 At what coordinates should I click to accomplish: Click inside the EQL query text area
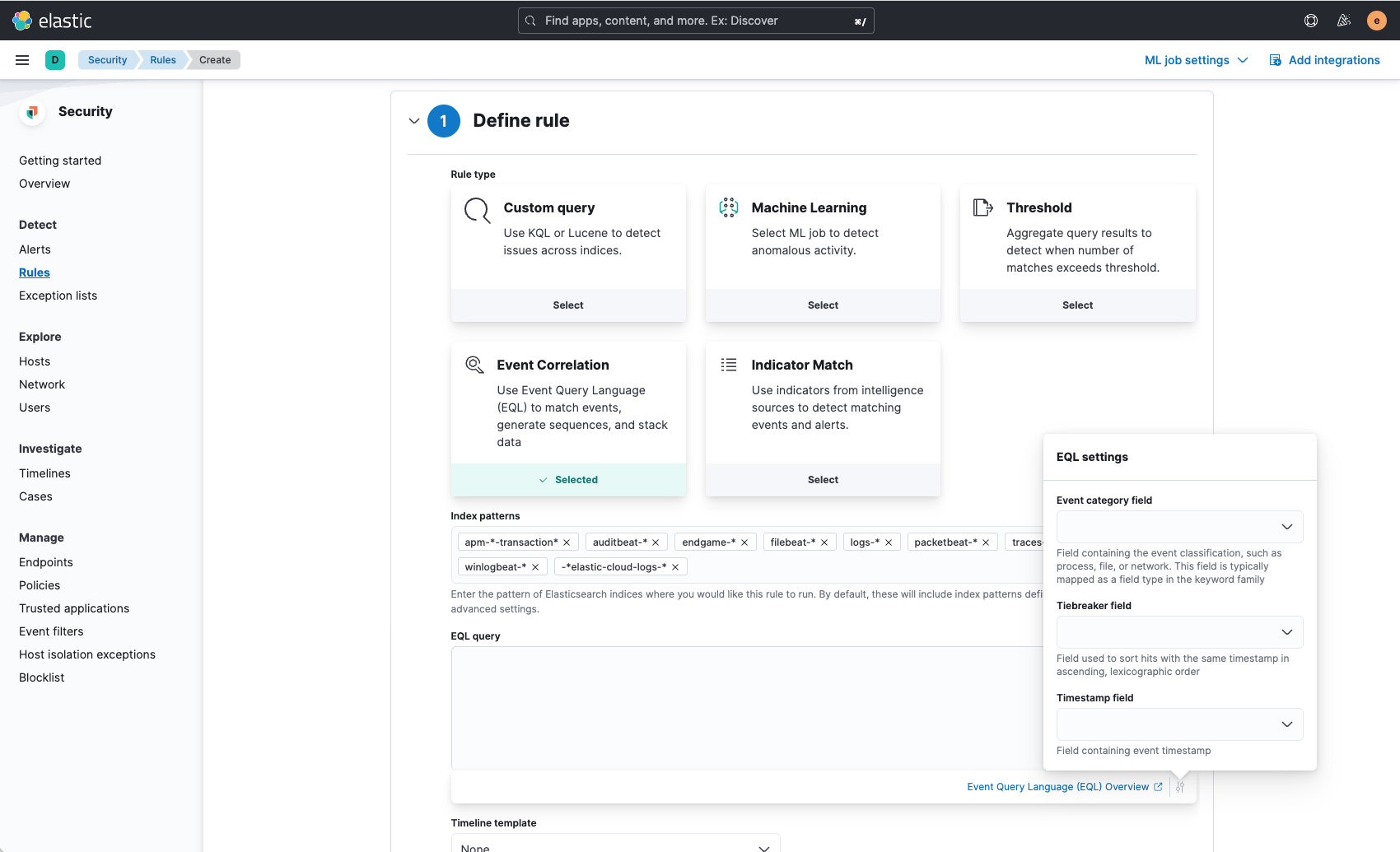click(x=747, y=708)
